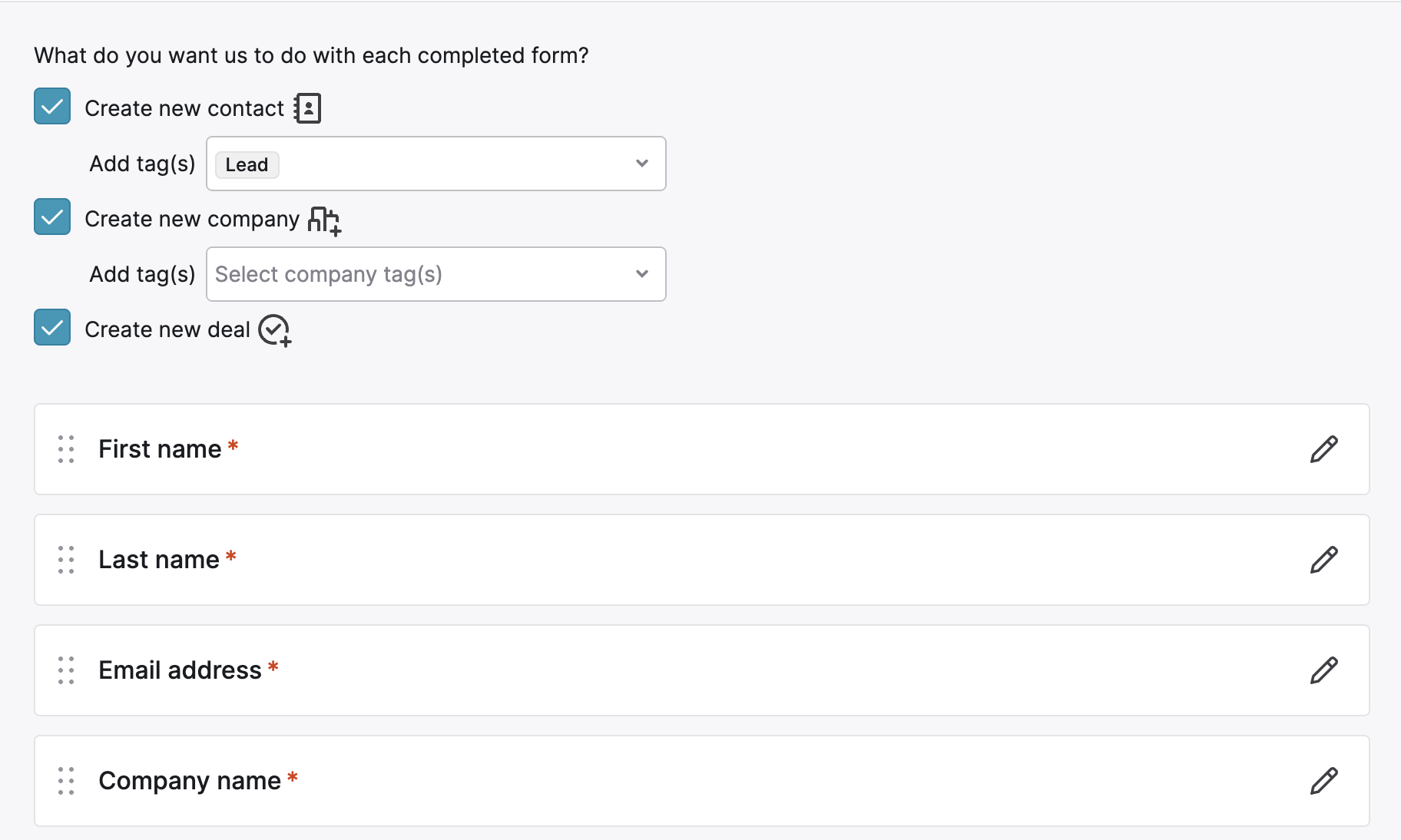
Task: Grab the Company name drag handle
Action: tap(66, 781)
